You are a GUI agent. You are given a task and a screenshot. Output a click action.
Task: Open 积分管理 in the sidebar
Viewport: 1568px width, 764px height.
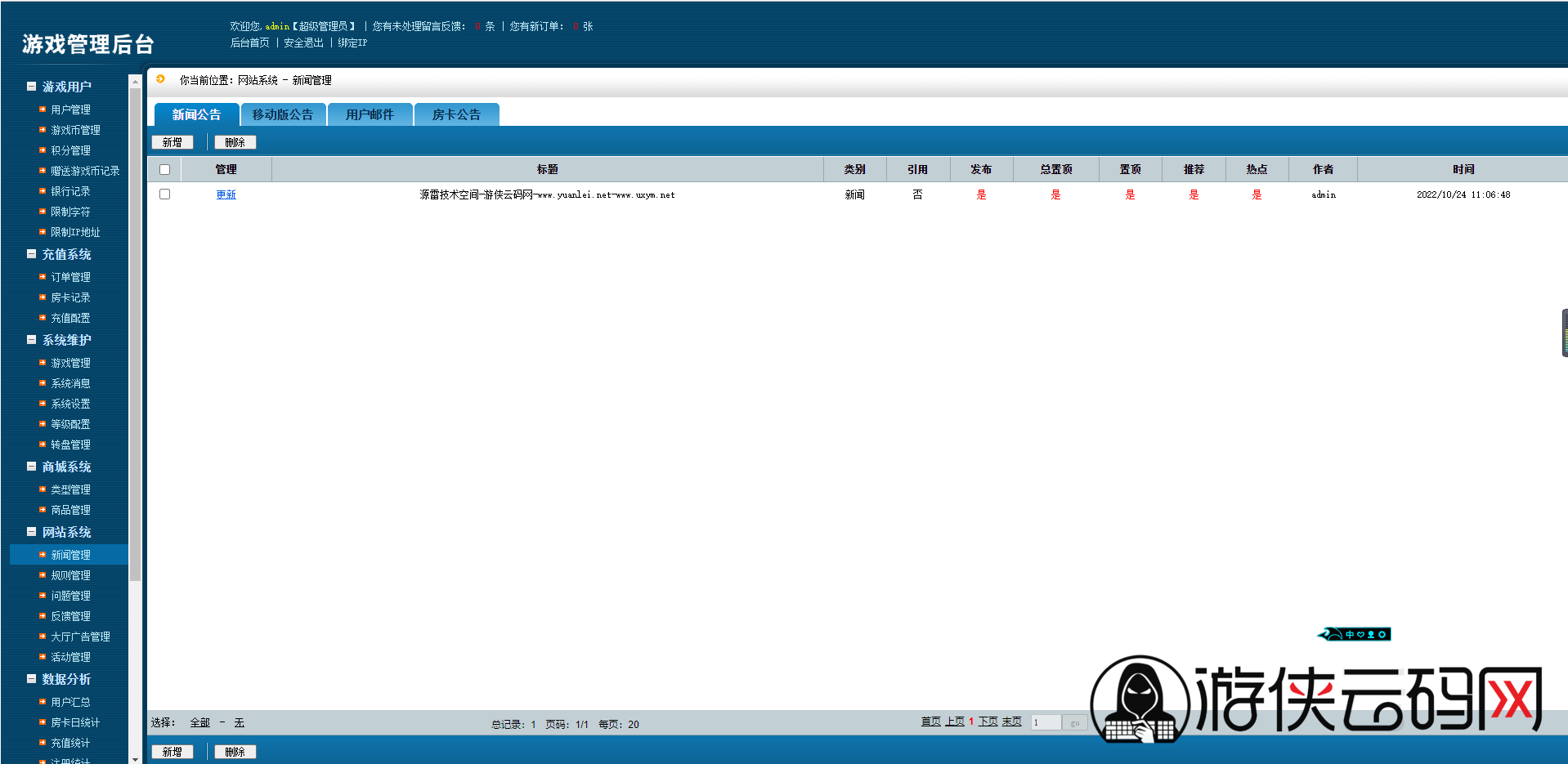pyautogui.click(x=70, y=150)
